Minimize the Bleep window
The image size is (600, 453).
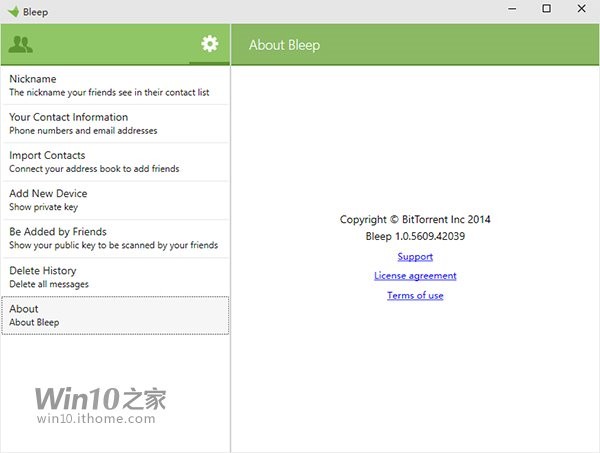click(512, 9)
